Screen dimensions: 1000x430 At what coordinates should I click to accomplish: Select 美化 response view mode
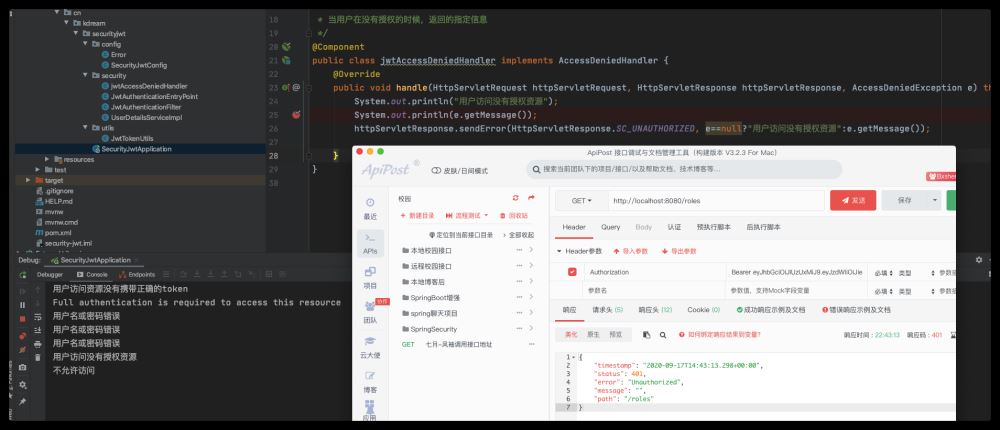(x=571, y=334)
